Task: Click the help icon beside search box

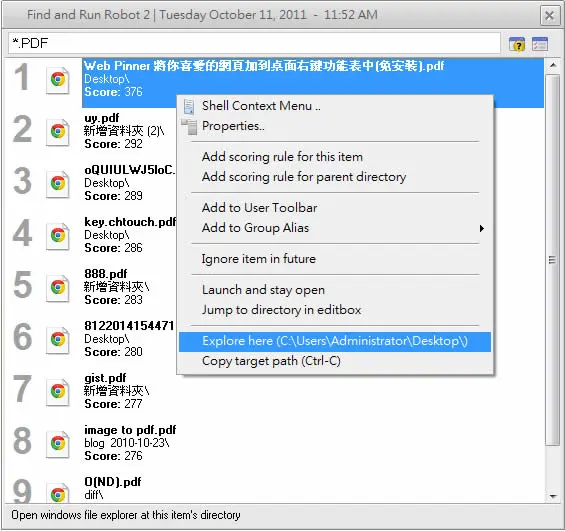Action: [x=517, y=44]
